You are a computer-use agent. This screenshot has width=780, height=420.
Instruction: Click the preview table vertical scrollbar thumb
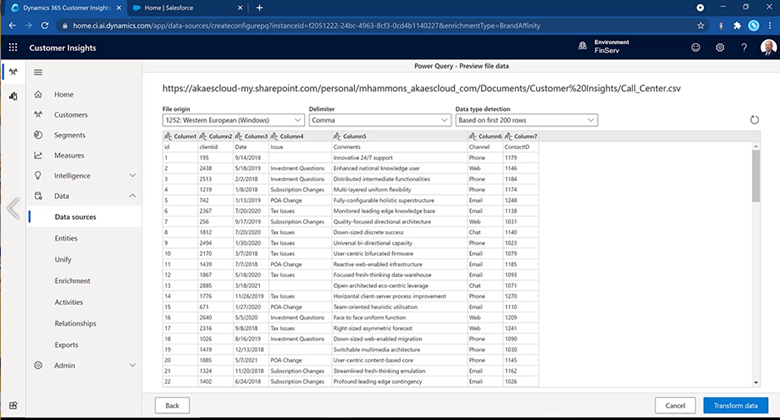[756, 176]
